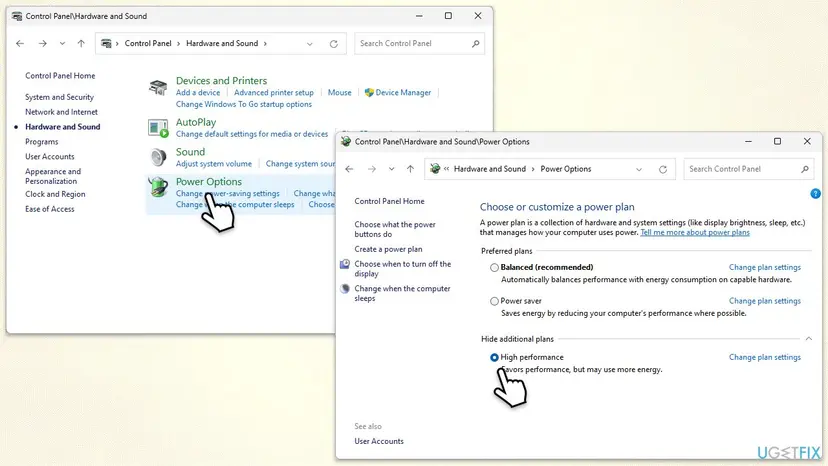
Task: Change plan settings for Power saver plan
Action: [765, 301]
